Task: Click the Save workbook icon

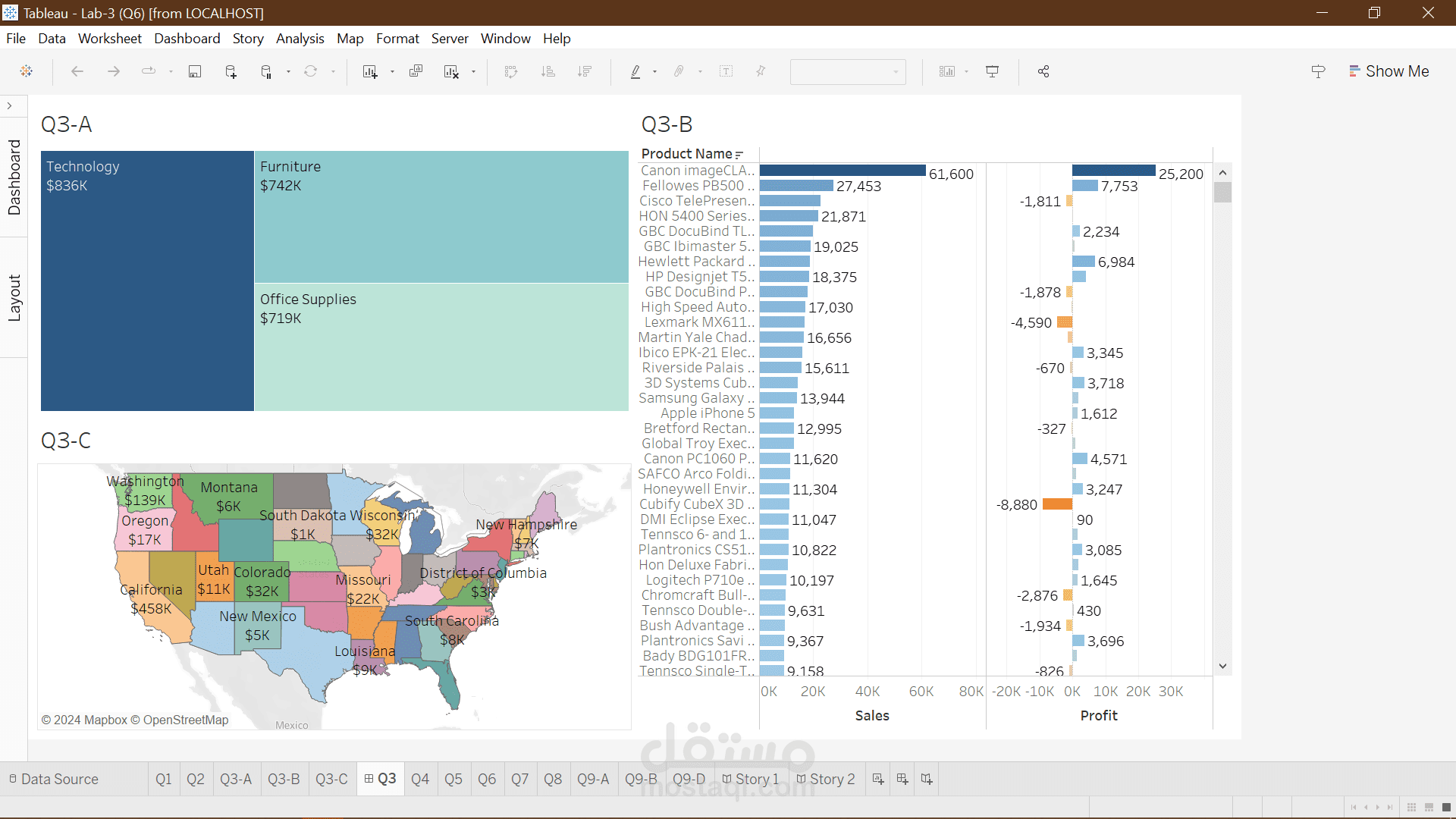Action: pyautogui.click(x=195, y=71)
